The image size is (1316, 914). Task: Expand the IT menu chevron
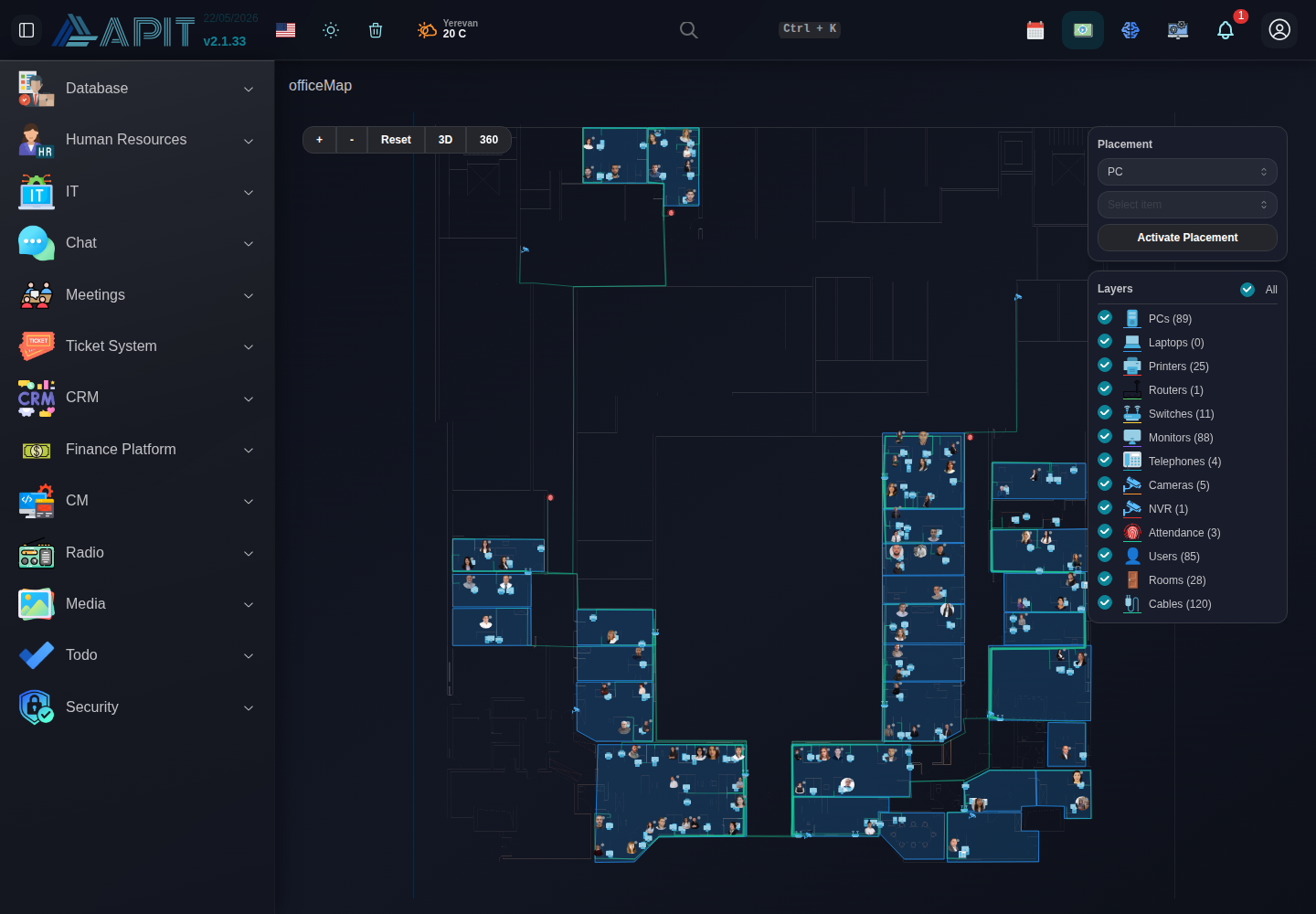pos(249,192)
